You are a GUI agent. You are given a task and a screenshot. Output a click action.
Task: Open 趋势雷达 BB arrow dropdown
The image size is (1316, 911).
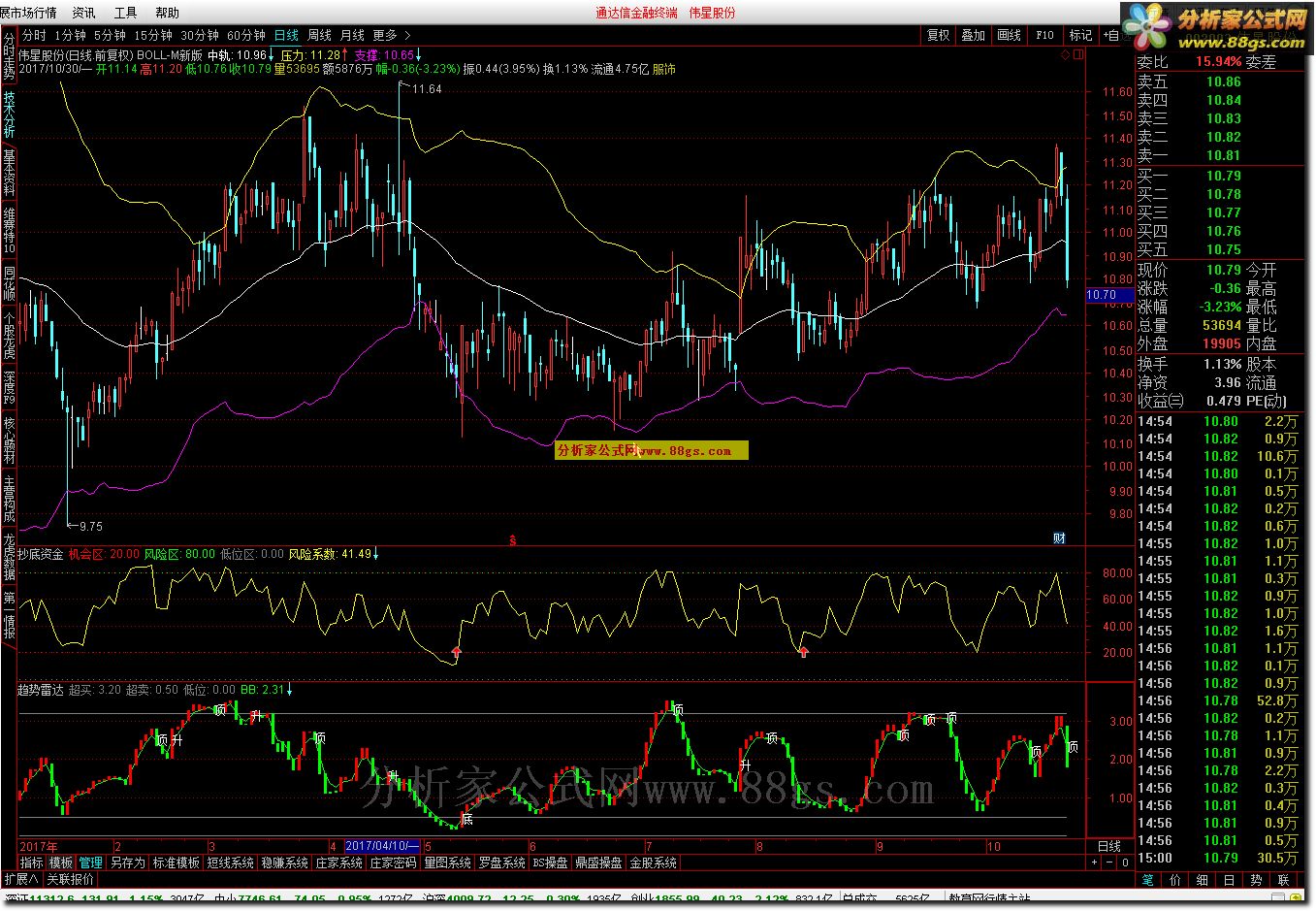(x=289, y=690)
